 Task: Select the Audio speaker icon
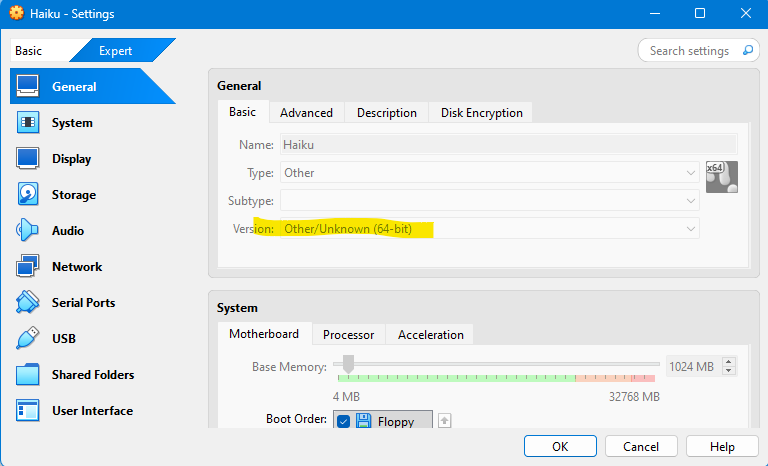coord(28,231)
